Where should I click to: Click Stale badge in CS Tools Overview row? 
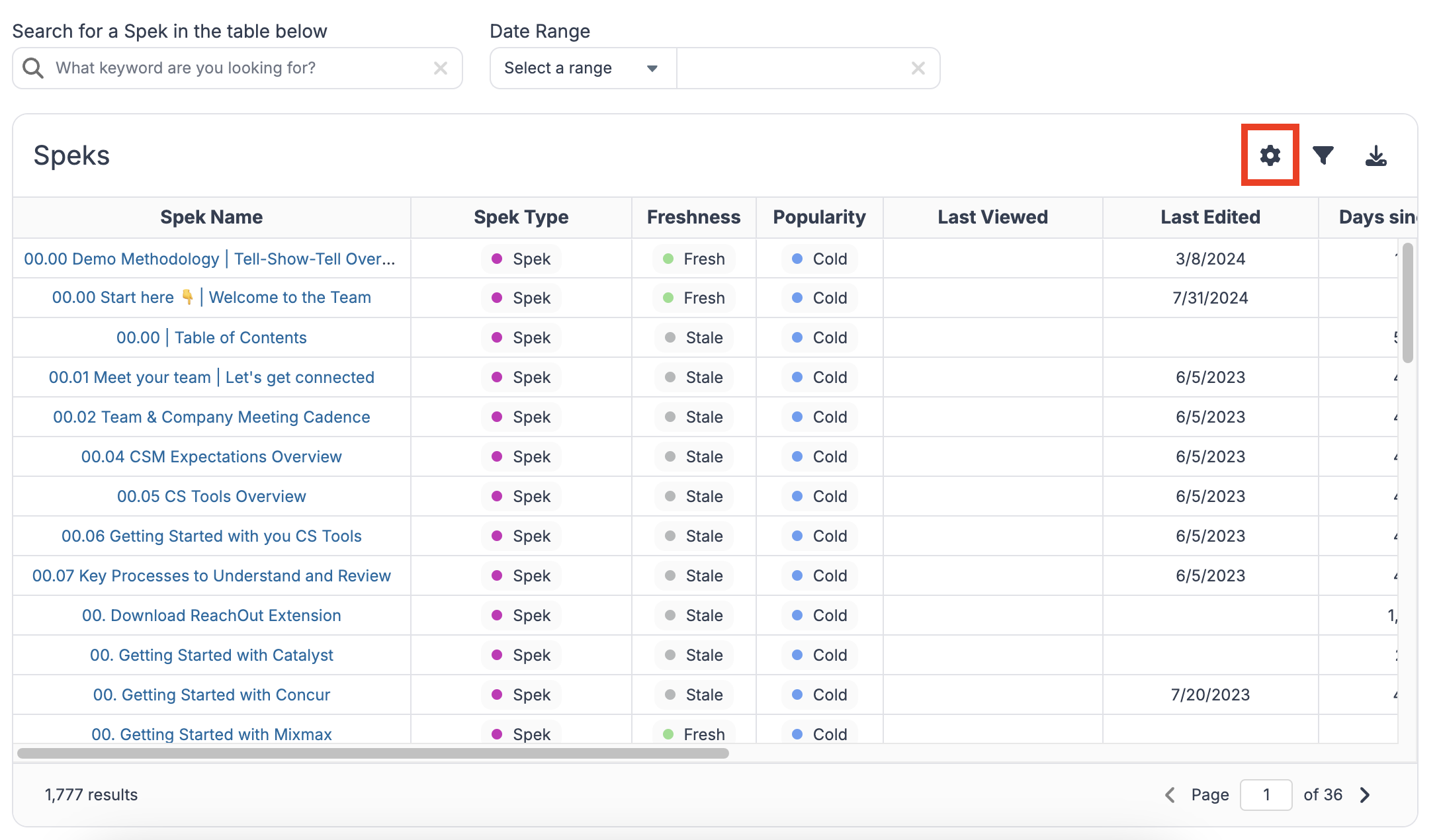(693, 496)
